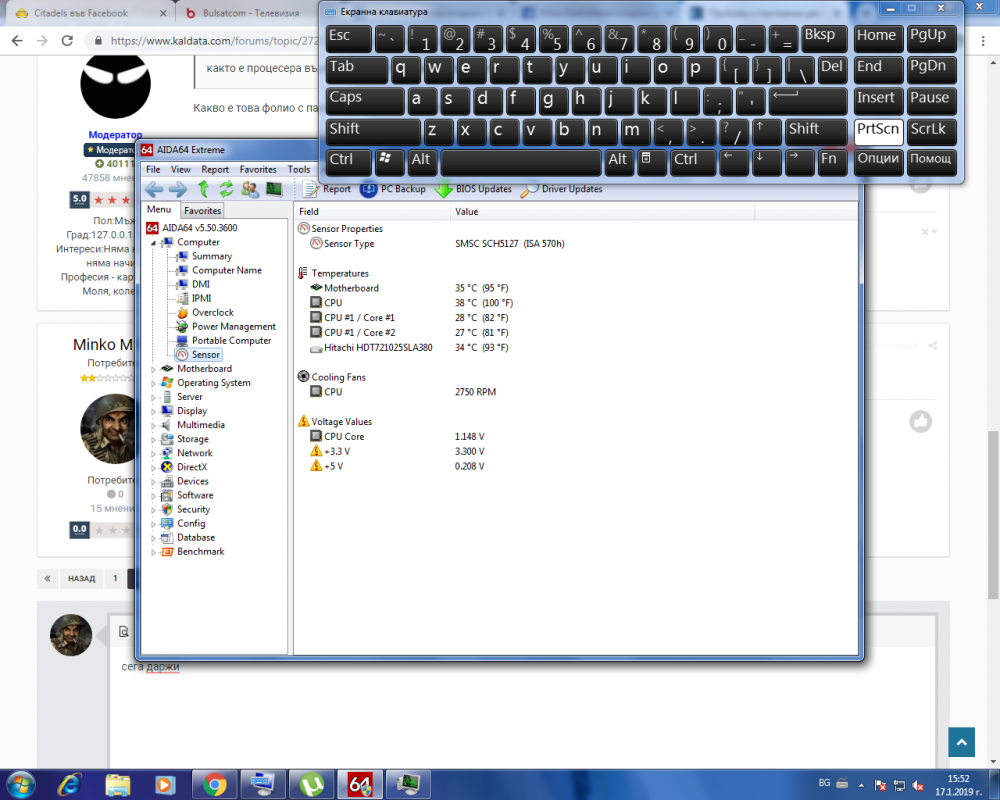1000x800 pixels.
Task: Click the AIDA64 back navigation arrow
Action: 154,189
